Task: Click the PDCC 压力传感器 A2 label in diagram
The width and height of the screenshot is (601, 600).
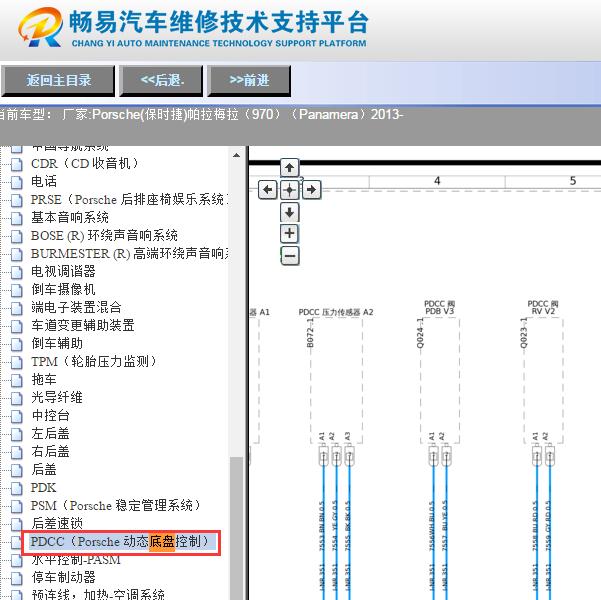Action: pyautogui.click(x=336, y=312)
